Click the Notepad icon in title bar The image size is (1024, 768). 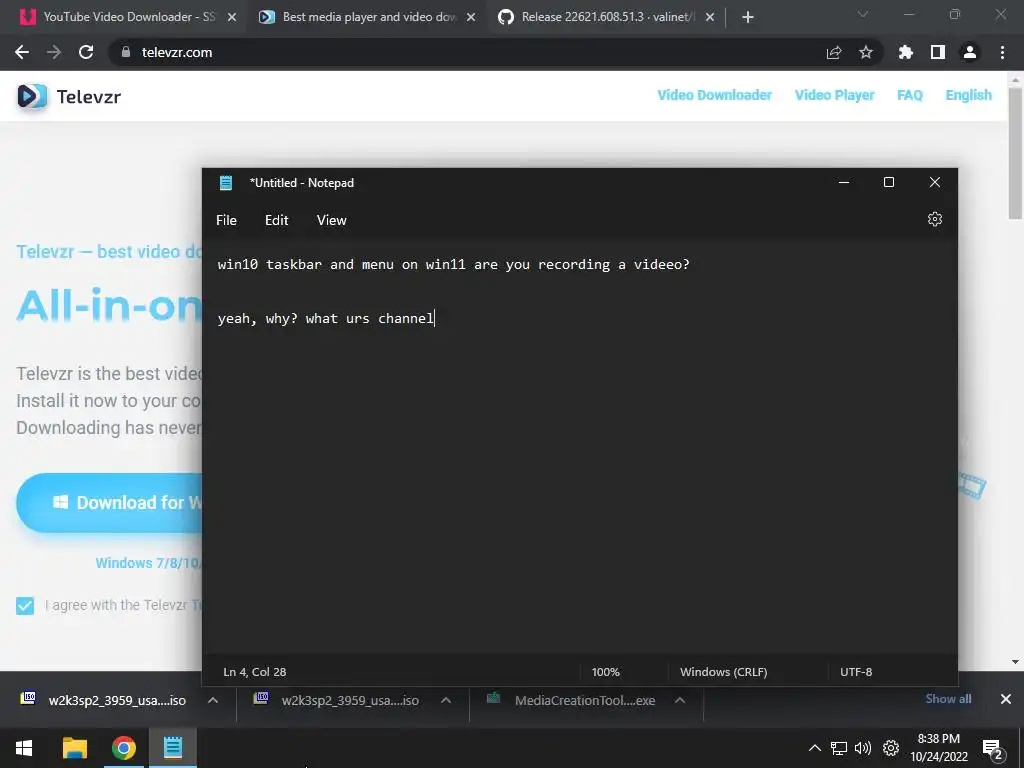[226, 183]
